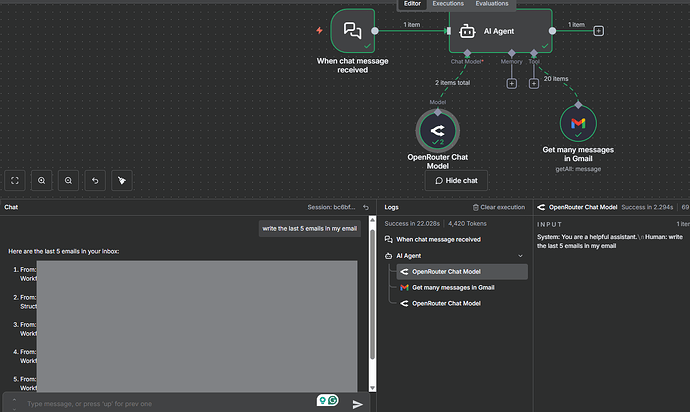Collapse the AI Agent log entry

520,256
